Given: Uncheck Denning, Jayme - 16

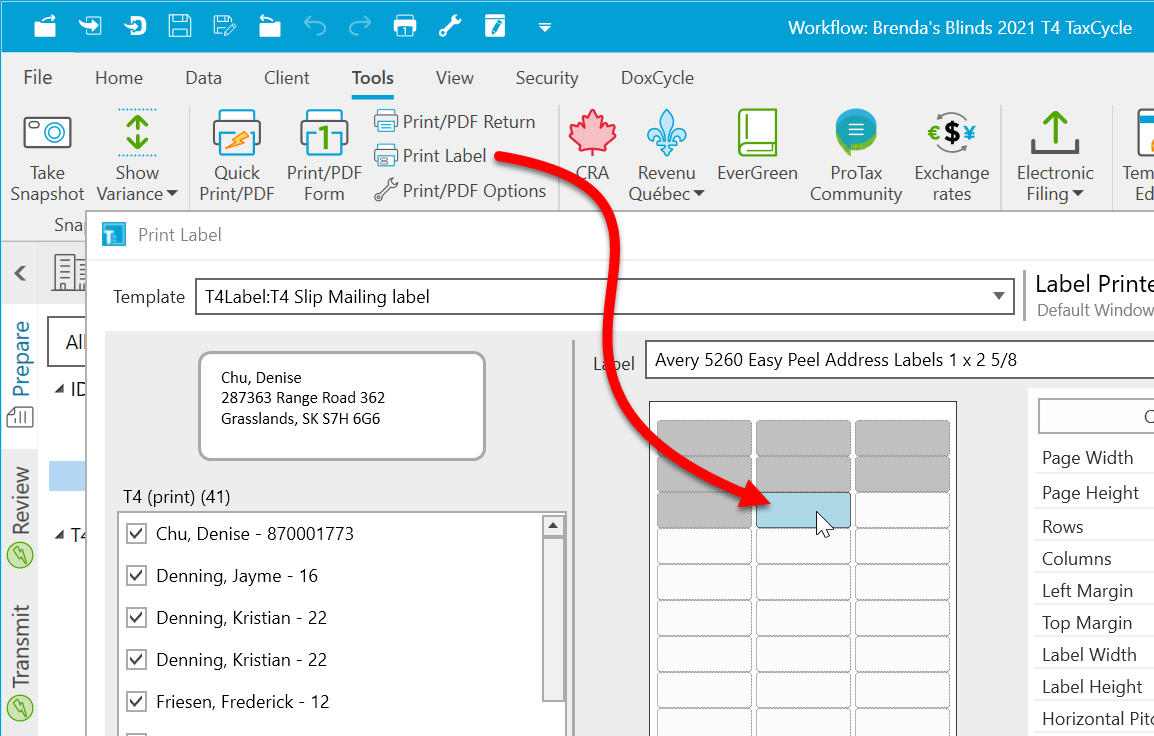Looking at the screenshot, I should point(136,575).
